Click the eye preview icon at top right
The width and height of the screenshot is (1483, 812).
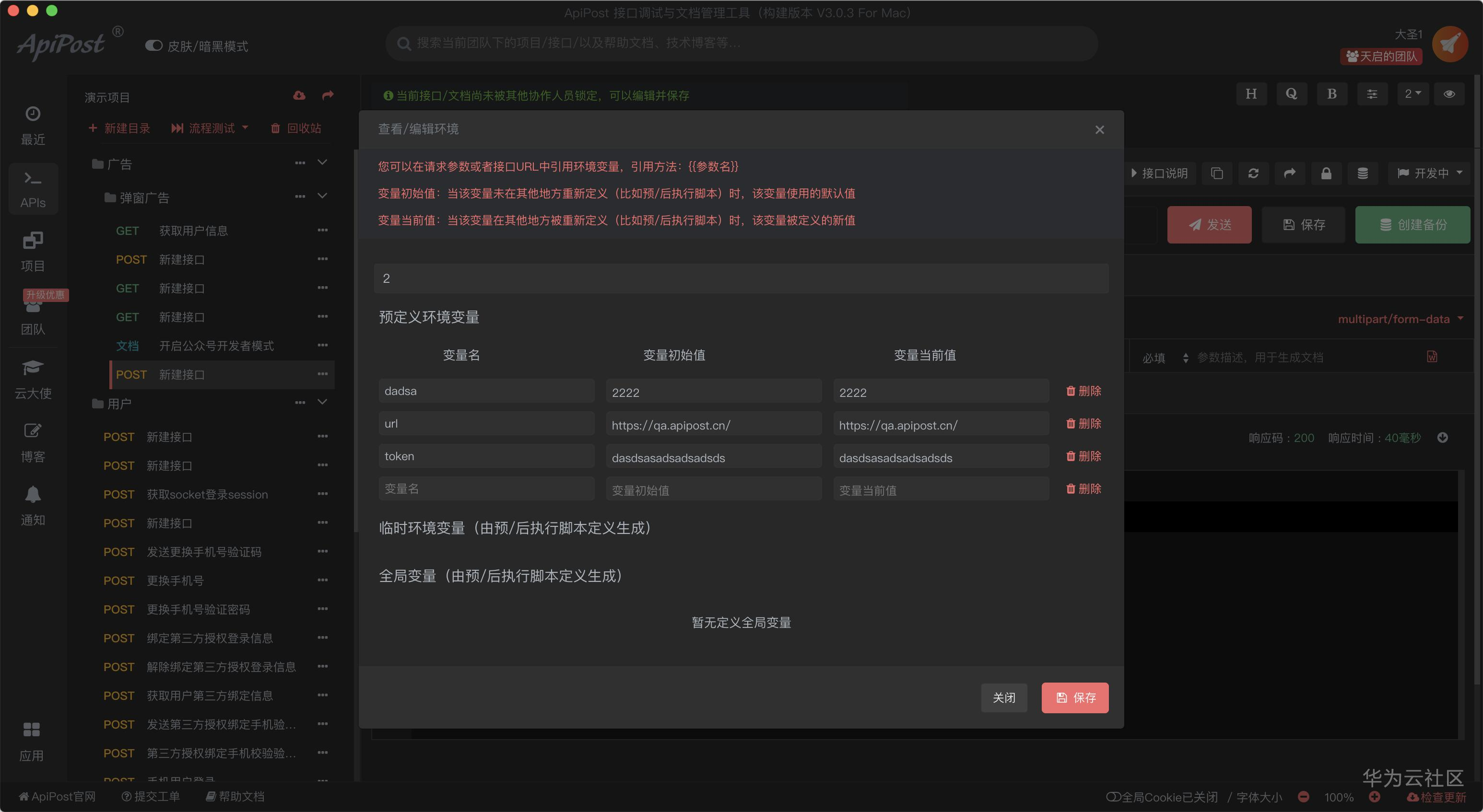click(x=1449, y=94)
